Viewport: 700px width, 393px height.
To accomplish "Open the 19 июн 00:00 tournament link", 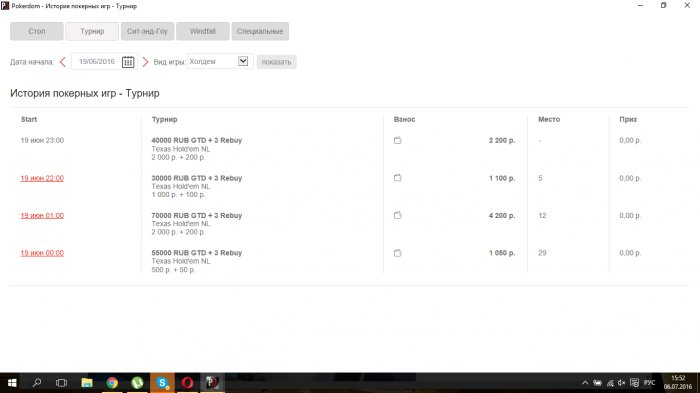I will (x=42, y=253).
